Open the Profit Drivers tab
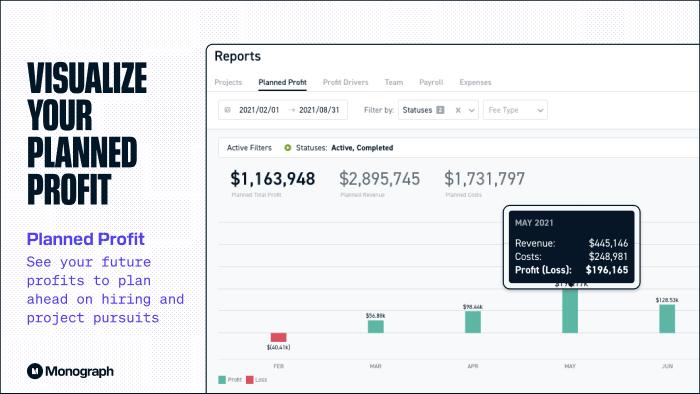This screenshot has width=700, height=394. coord(346,82)
